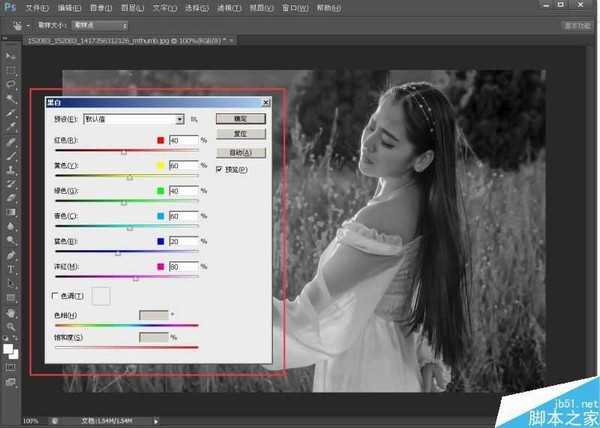Image resolution: width=600 pixels, height=428 pixels.
Task: Open the 预设 (Preset) dropdown
Action: coord(134,119)
